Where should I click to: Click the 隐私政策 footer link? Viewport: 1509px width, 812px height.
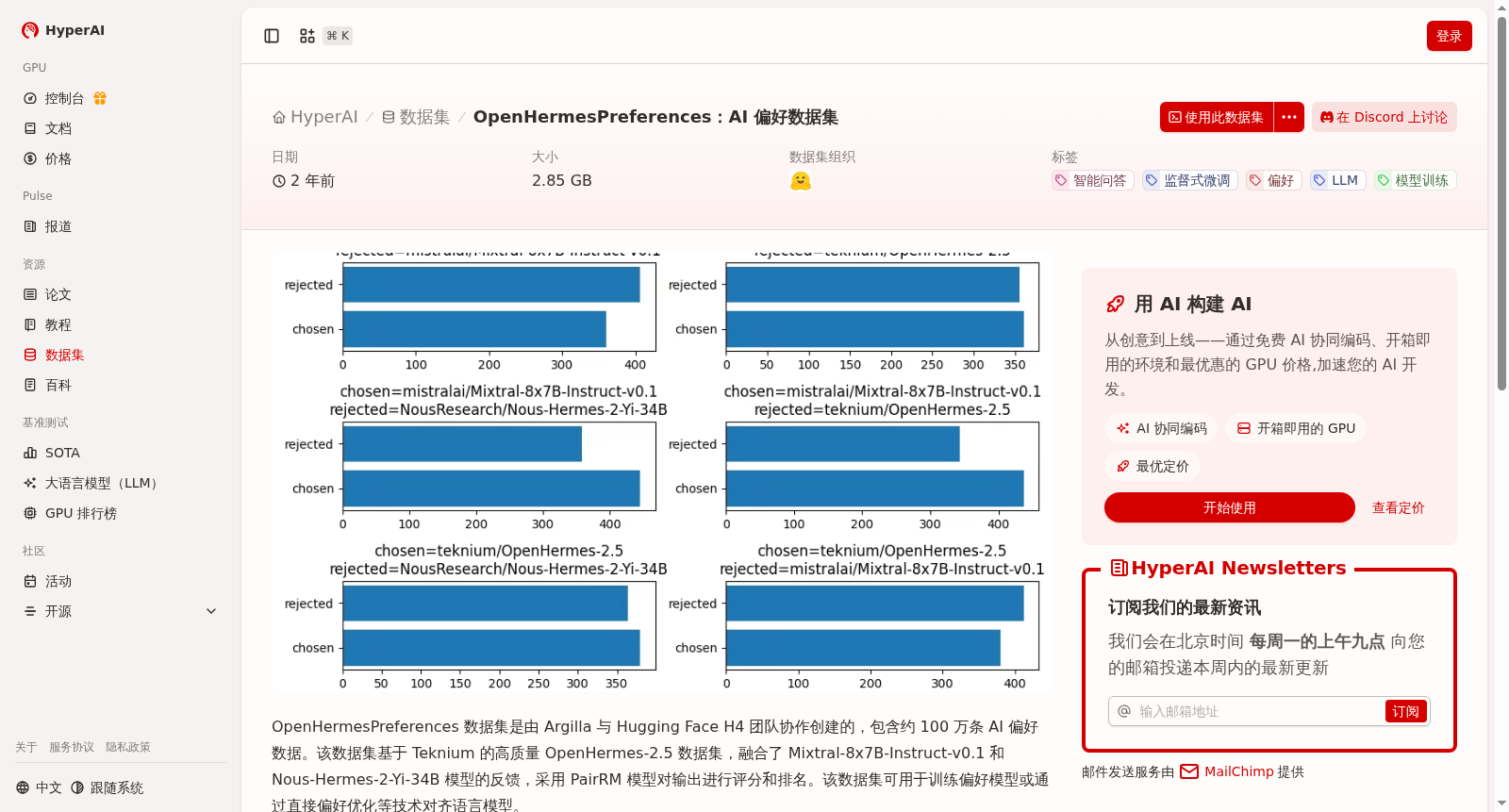128,747
